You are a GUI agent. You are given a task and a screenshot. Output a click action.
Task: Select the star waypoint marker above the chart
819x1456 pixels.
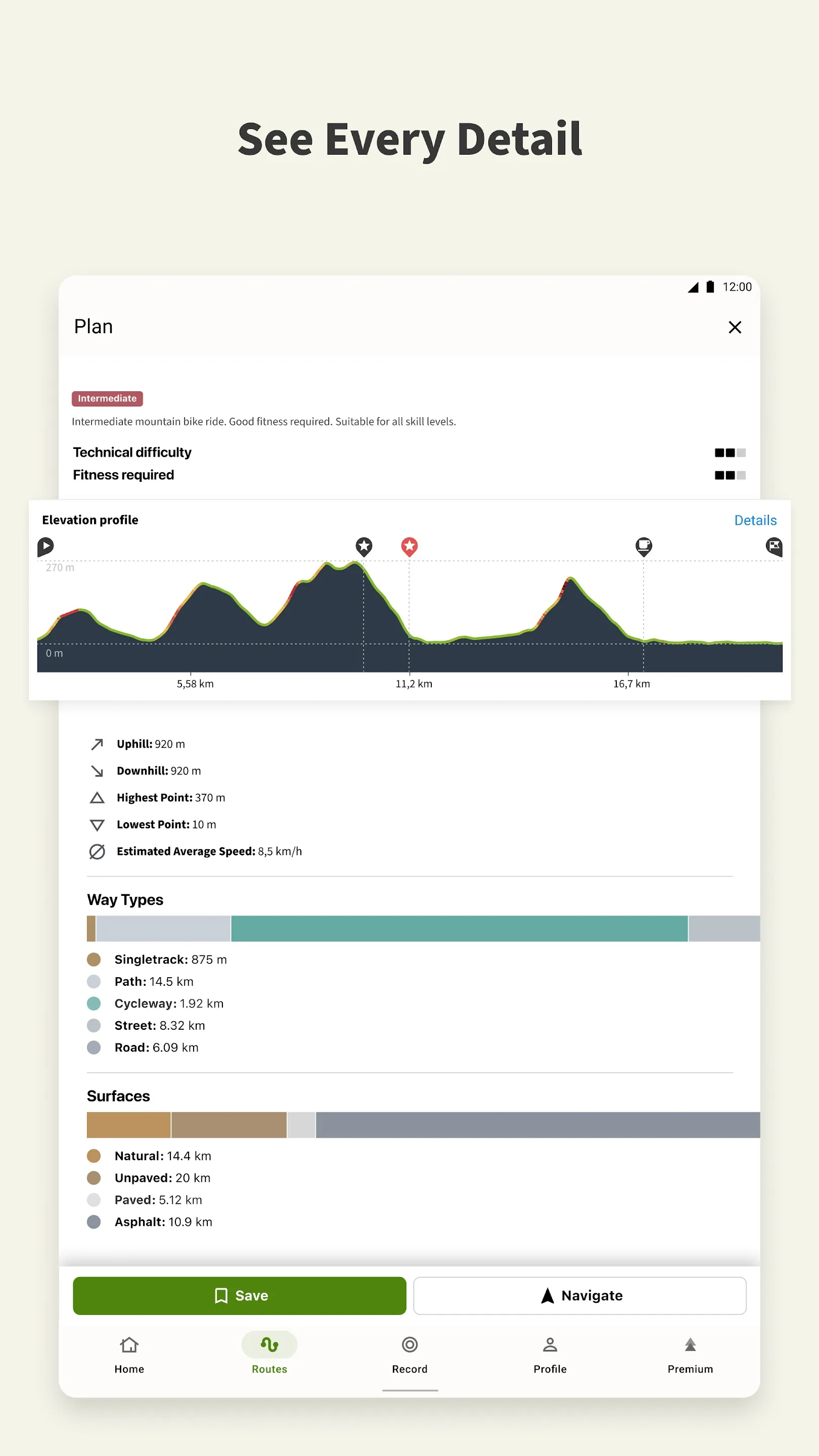pos(363,547)
